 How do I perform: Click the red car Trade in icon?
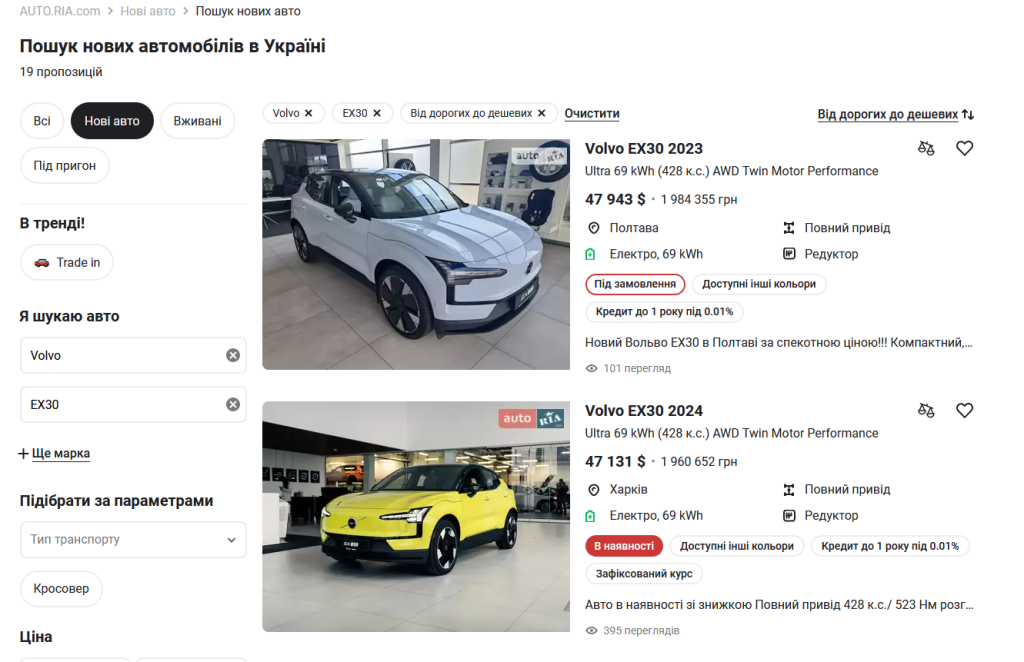tap(42, 262)
